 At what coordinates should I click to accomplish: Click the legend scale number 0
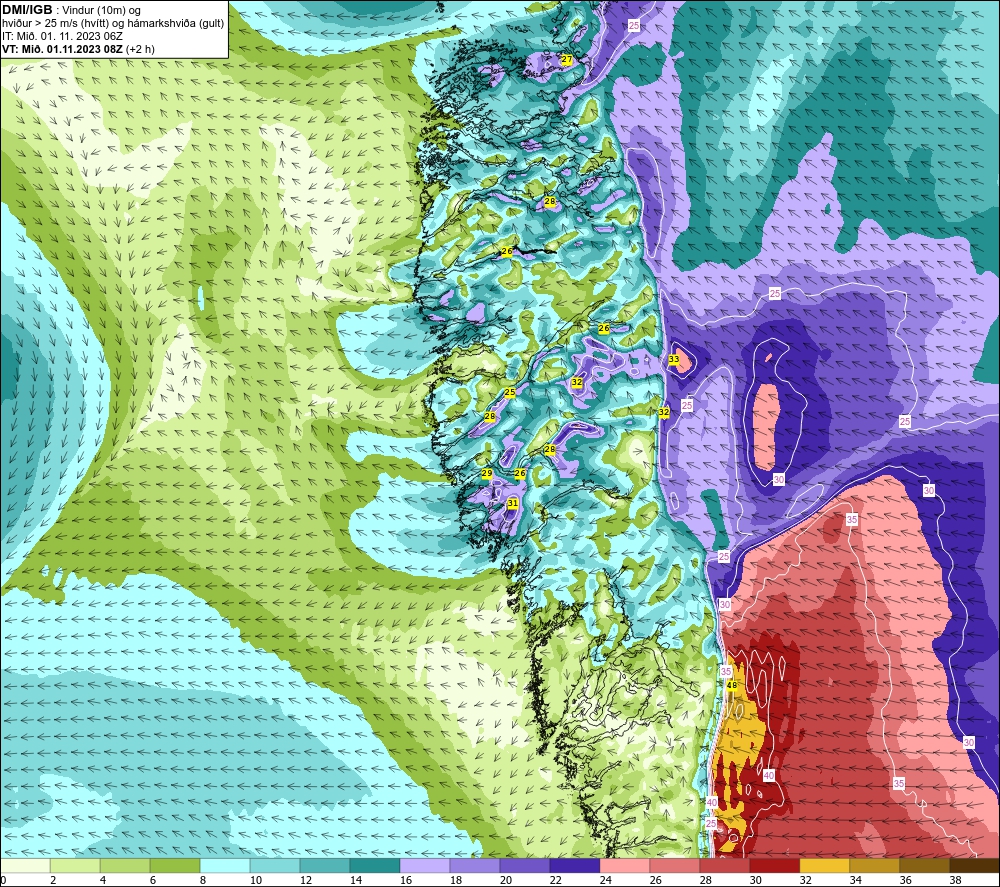[x=3, y=880]
